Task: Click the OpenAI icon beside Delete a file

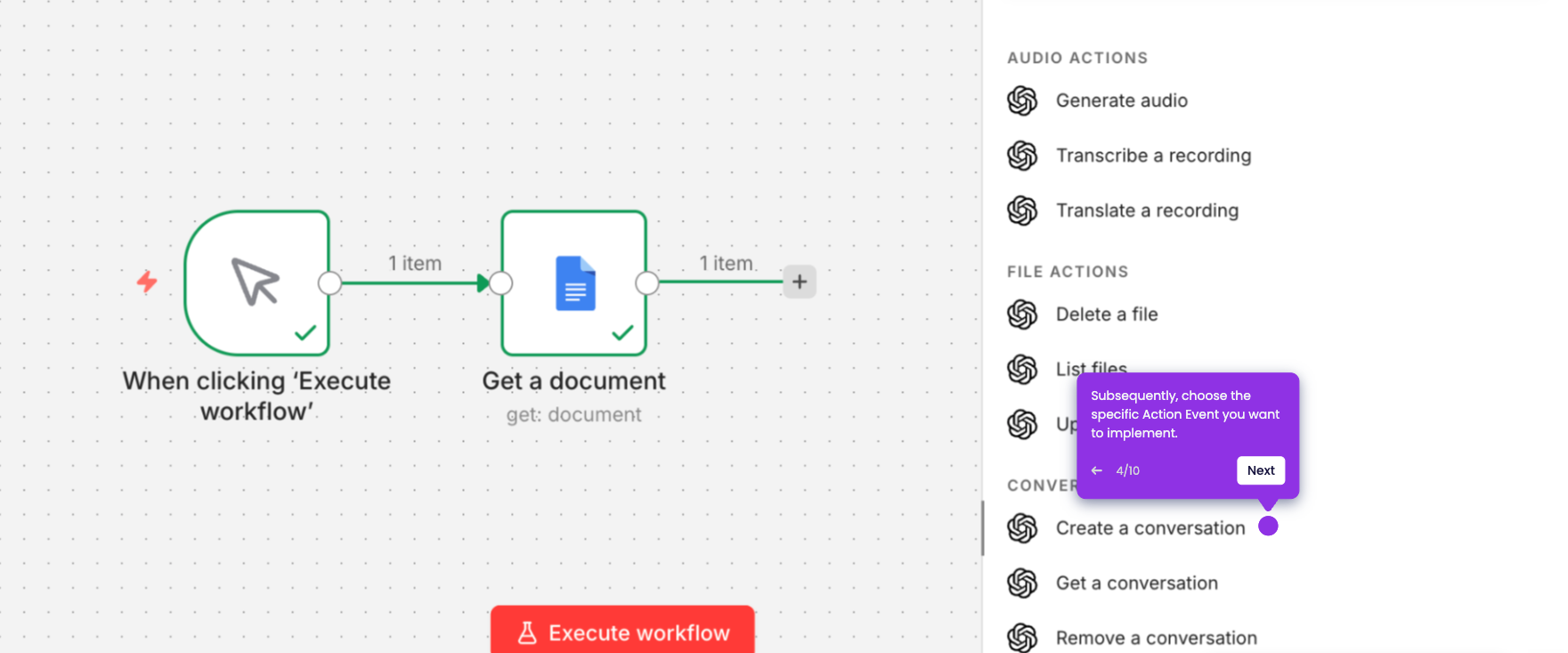Action: pyautogui.click(x=1022, y=314)
